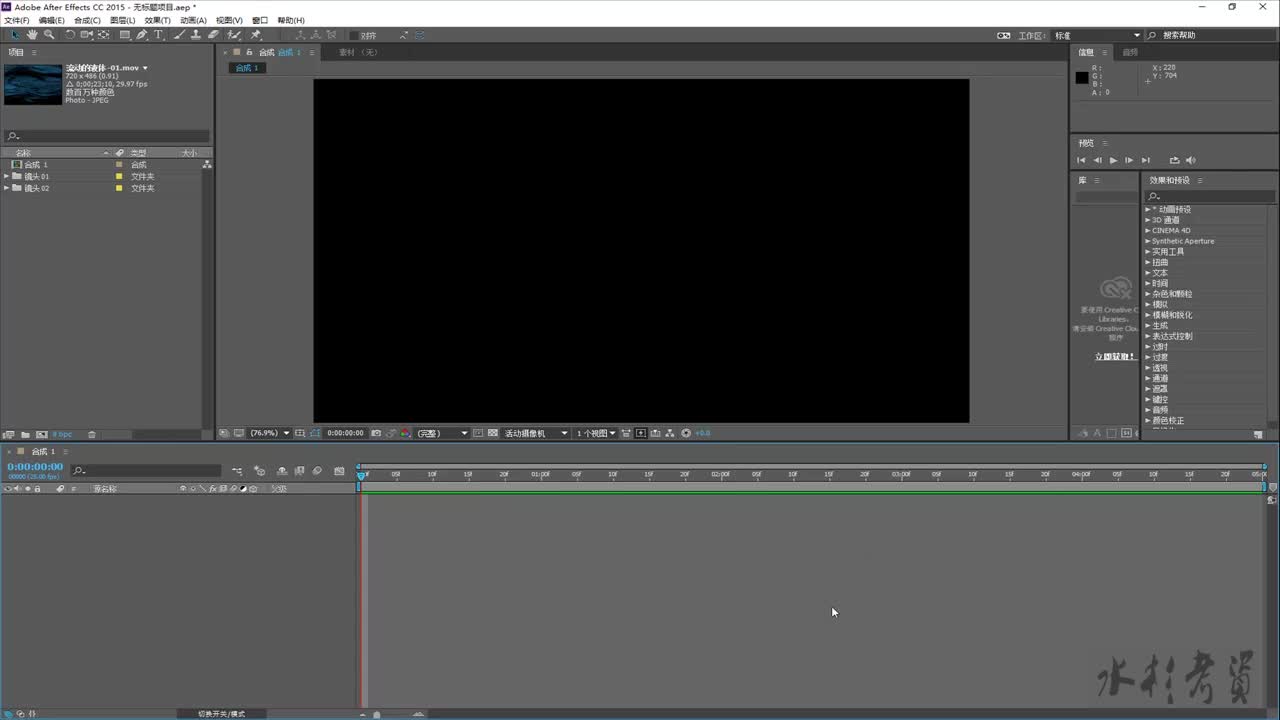
Task: Toggle the snapping (对齐) checkbox
Action: click(x=354, y=35)
